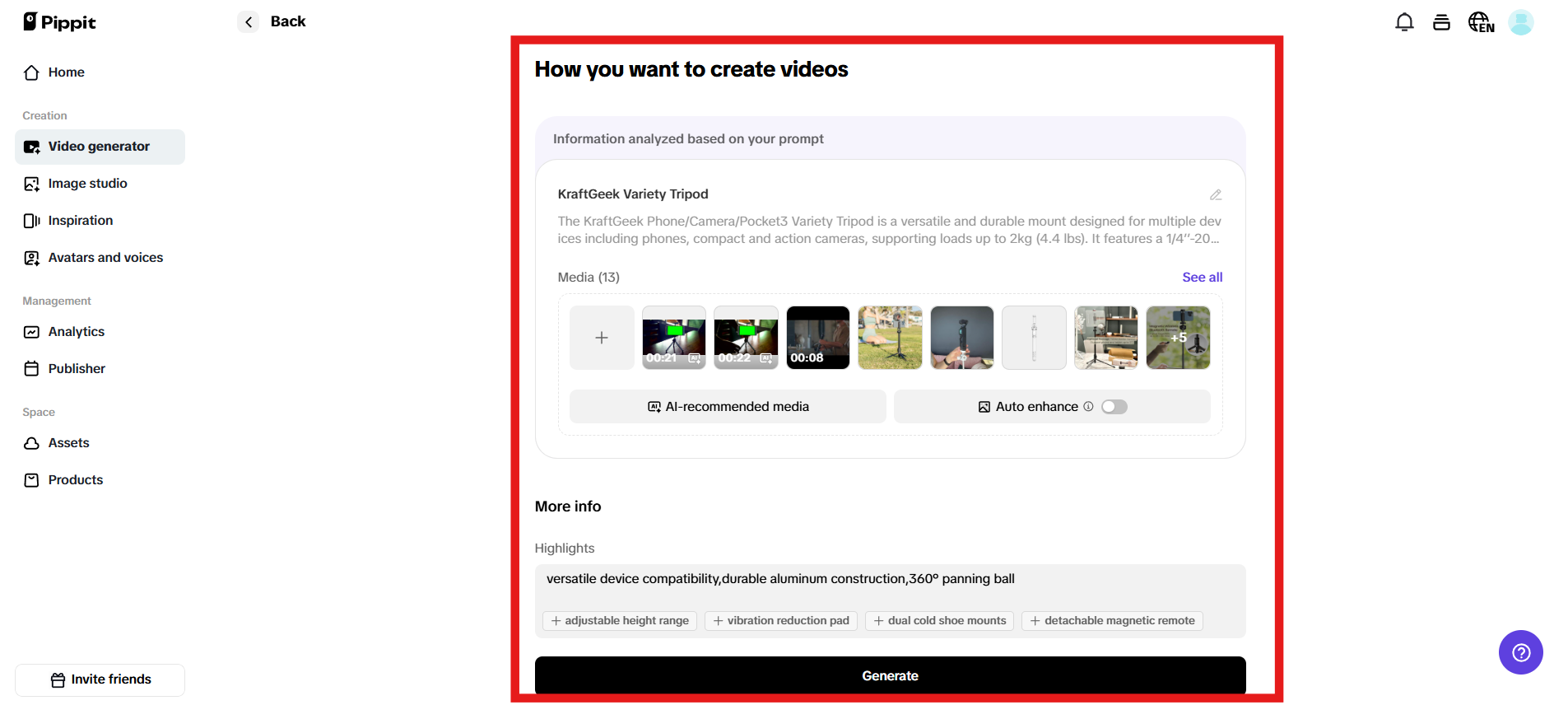Screen dimensions: 1568x705
Task: Select the tripod on grass thumbnail
Action: click(890, 338)
